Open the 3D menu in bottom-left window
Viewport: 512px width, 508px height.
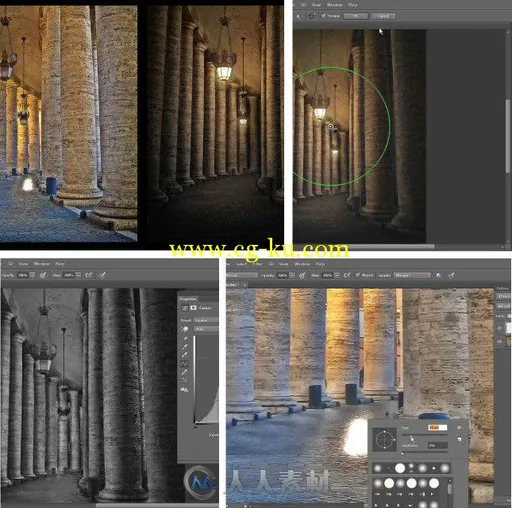(10, 264)
